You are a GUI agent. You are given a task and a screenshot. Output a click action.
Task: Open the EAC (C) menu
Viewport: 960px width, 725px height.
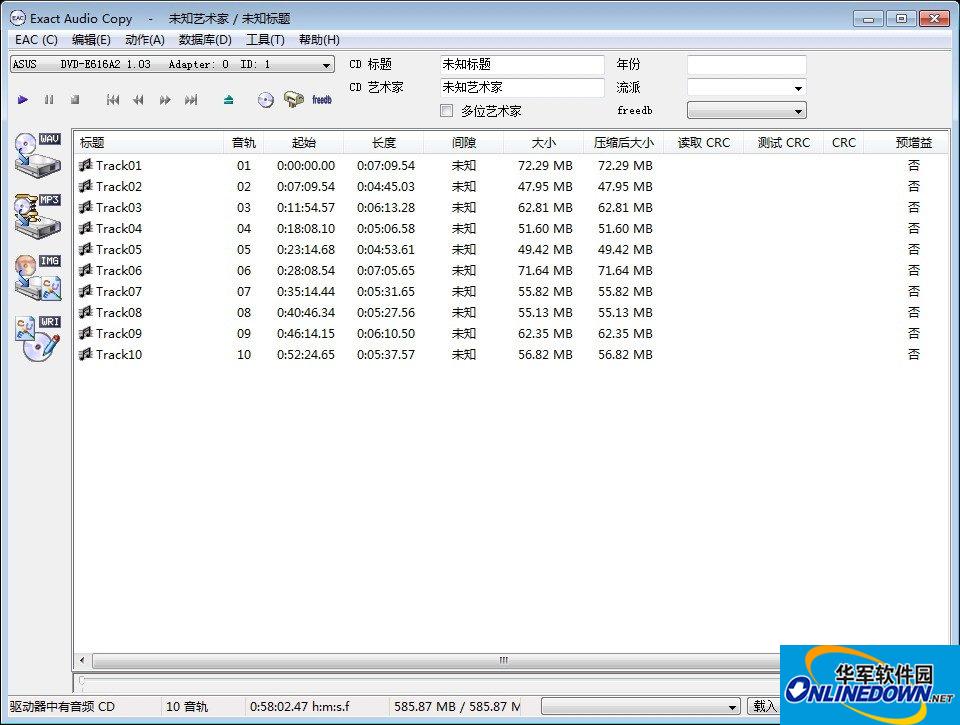[x=36, y=40]
